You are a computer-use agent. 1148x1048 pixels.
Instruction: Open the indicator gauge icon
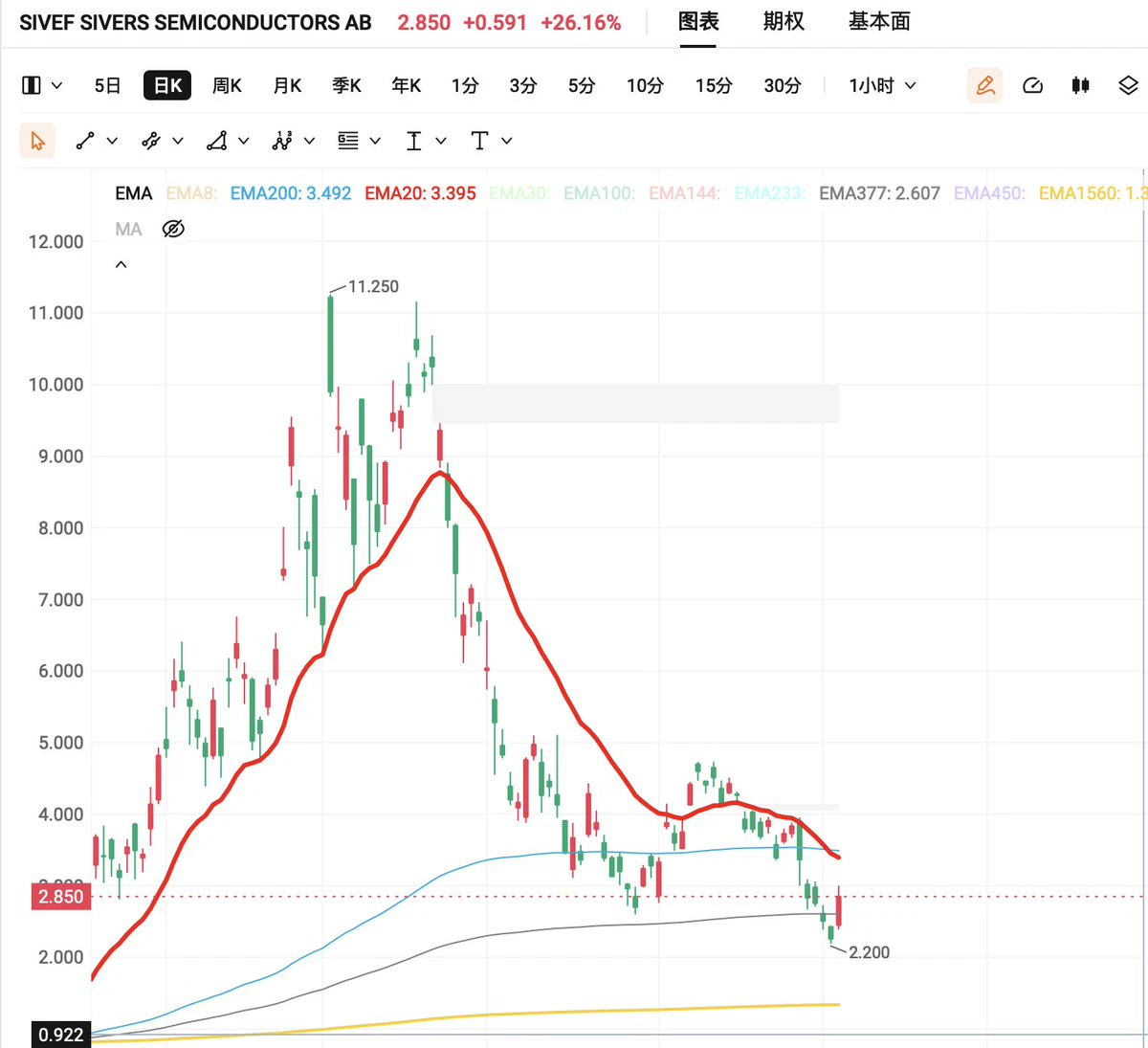1032,85
